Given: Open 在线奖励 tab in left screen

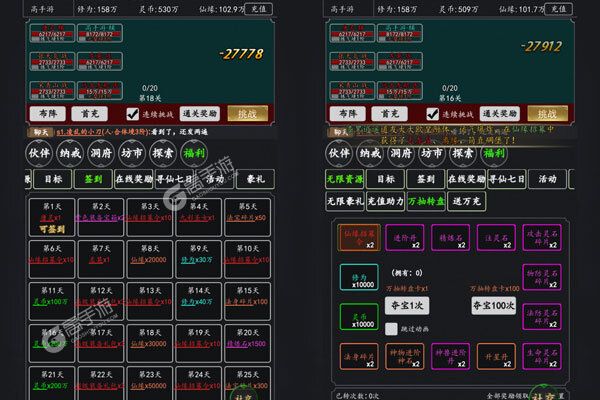Looking at the screenshot, I should [134, 179].
